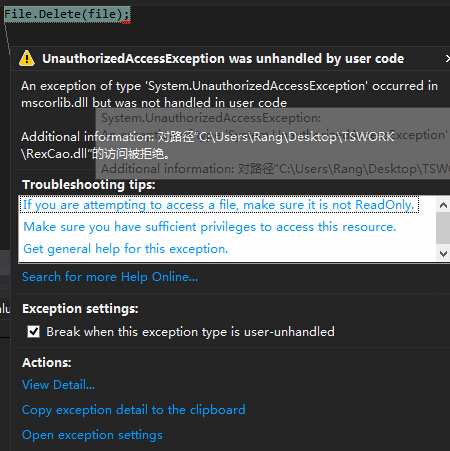Open Get general help for this exception
450x451 pixels.
click(x=126, y=249)
